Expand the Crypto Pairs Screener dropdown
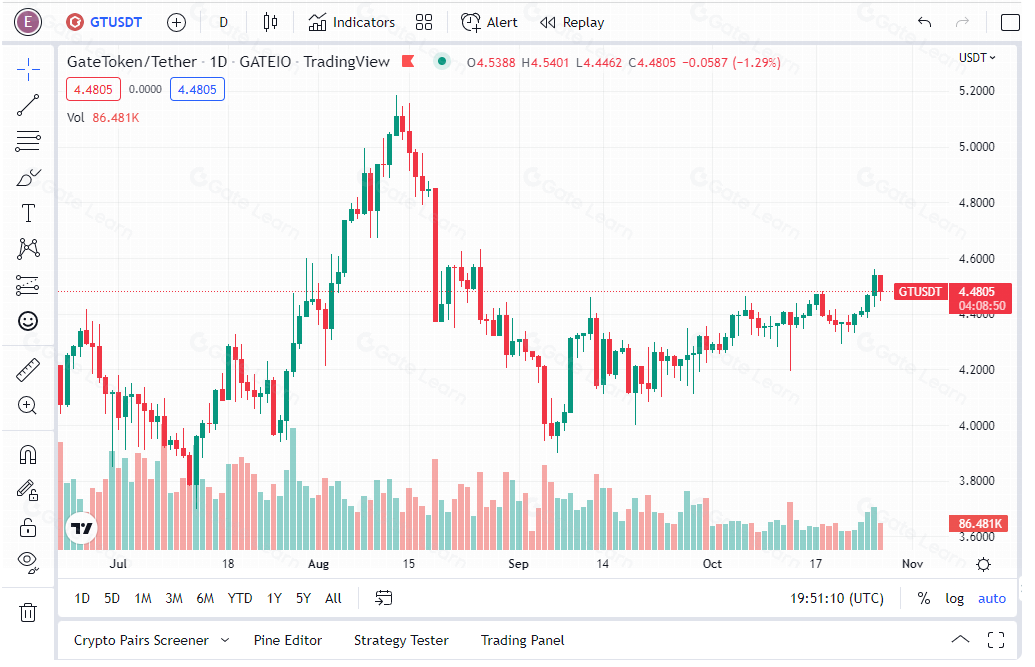Screen dimensions: 1035x667 pyautogui.click(x=225, y=640)
